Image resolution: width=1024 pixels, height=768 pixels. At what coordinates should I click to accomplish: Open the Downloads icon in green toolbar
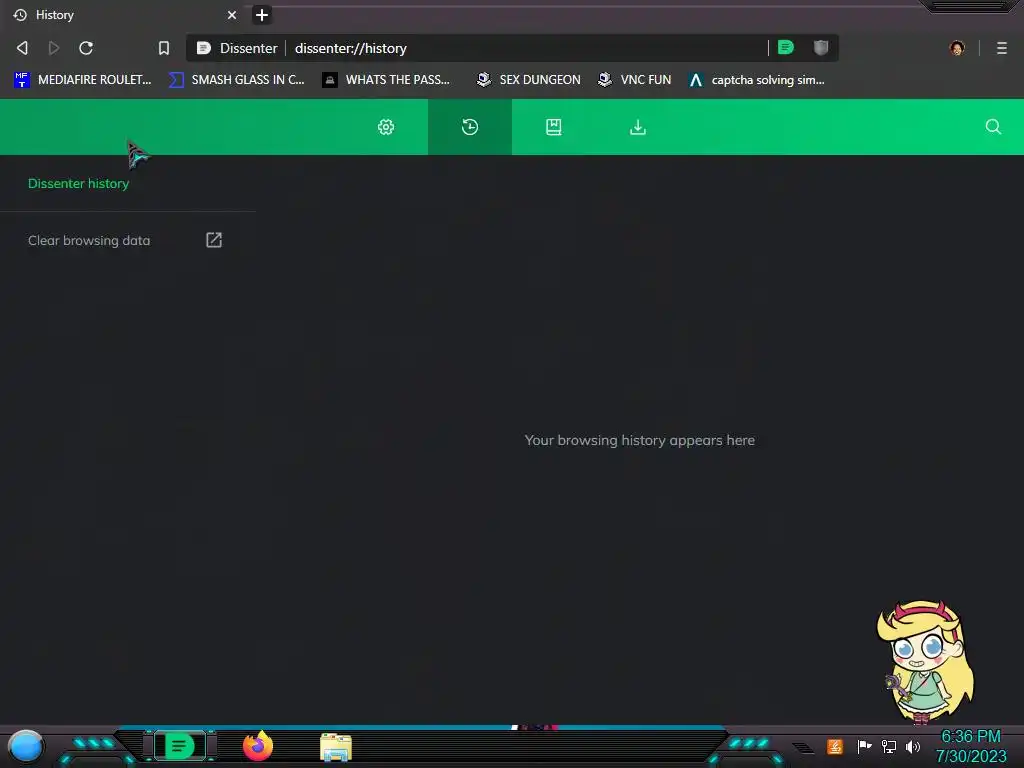pos(638,127)
